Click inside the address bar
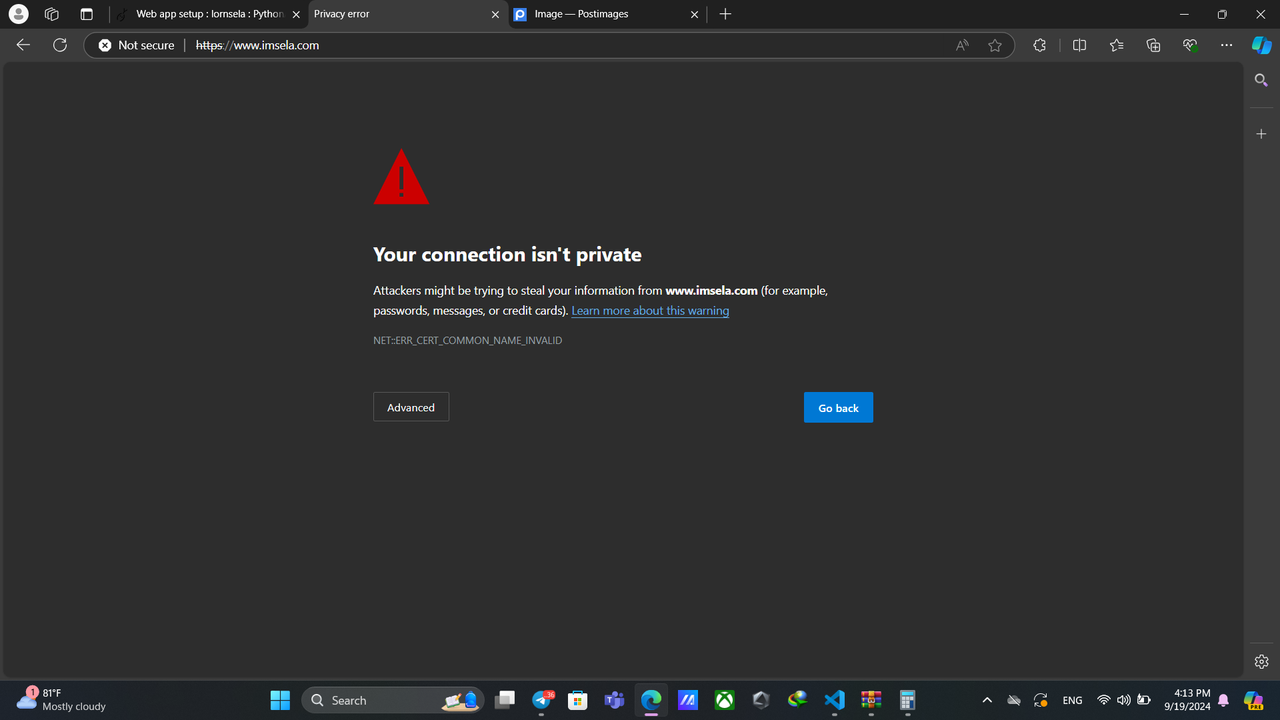 500,45
